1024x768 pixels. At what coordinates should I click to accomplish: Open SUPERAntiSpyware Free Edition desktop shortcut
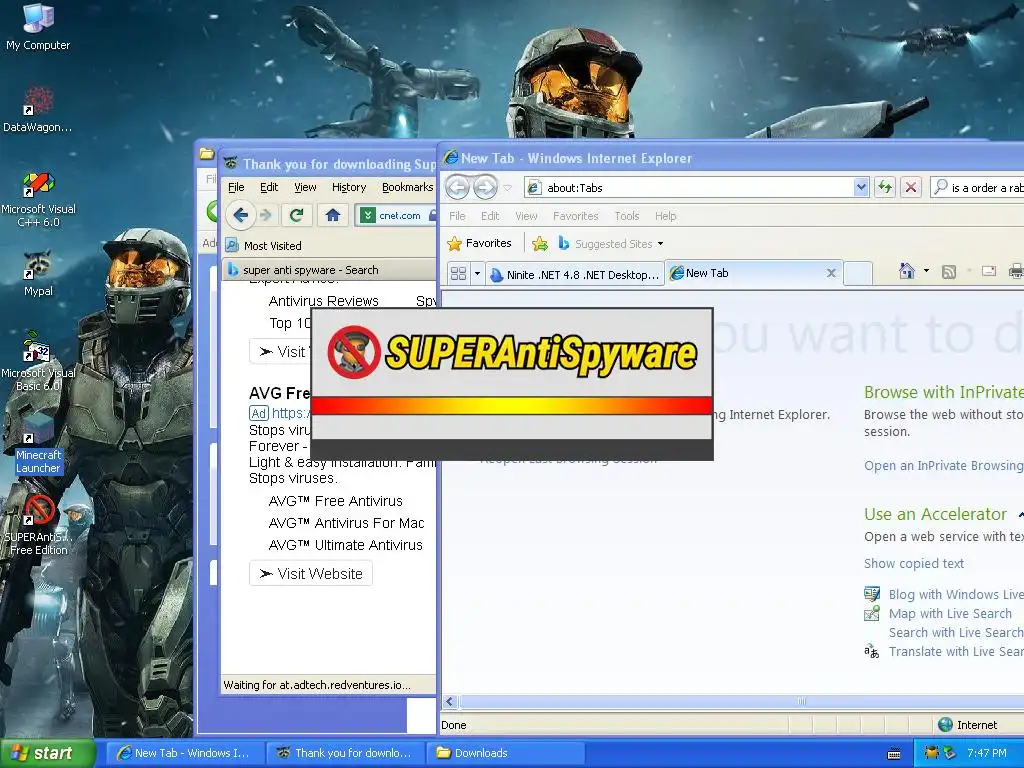[38, 524]
